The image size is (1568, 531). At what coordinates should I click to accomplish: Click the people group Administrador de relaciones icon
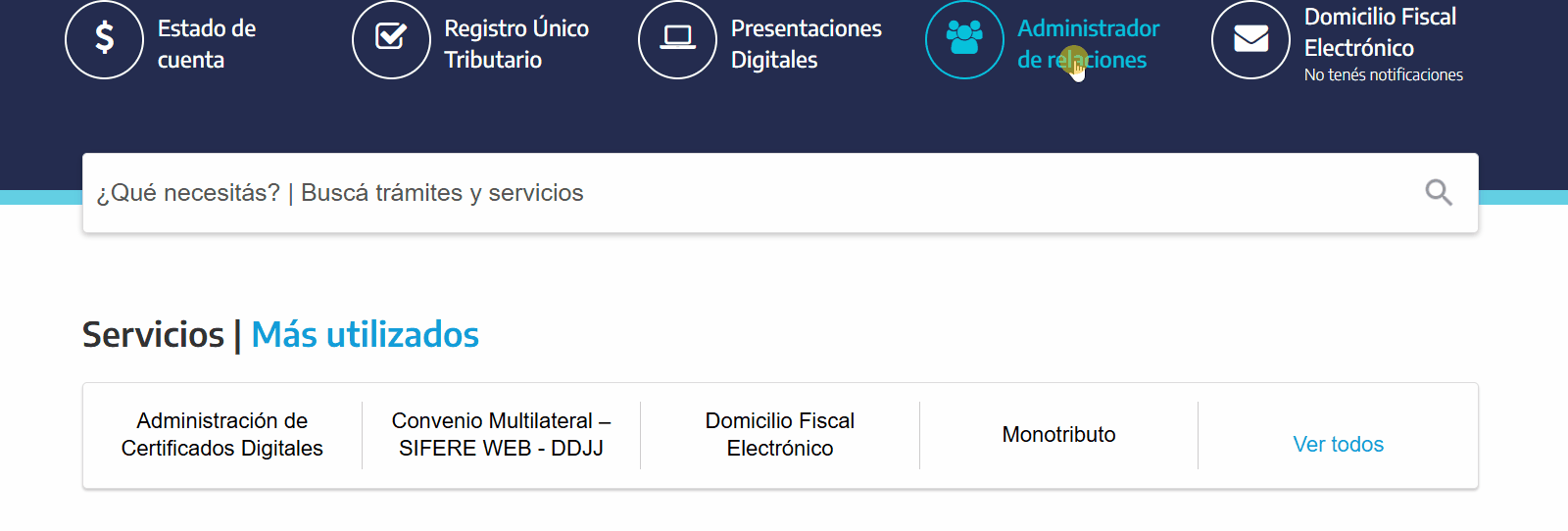click(964, 39)
